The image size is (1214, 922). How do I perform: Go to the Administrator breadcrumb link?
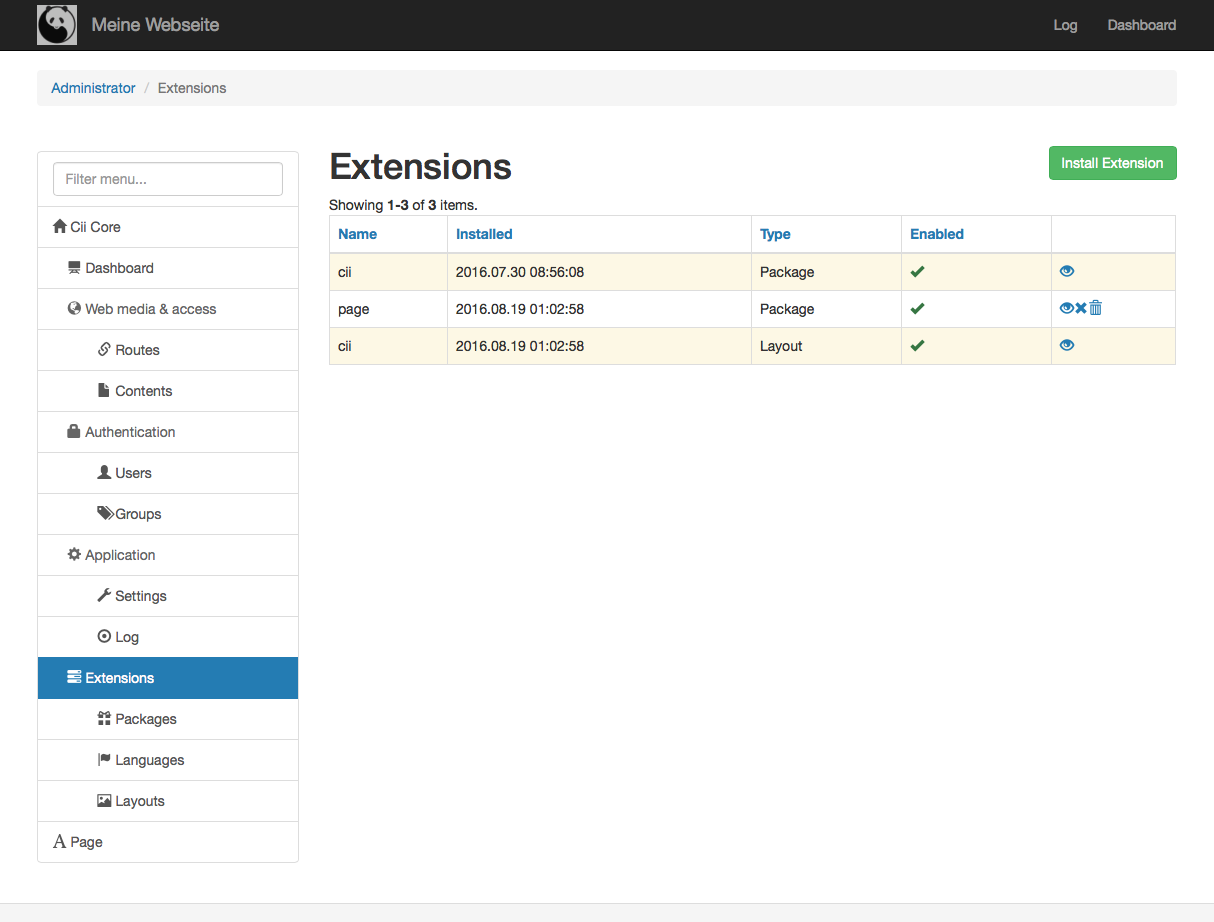coord(93,88)
